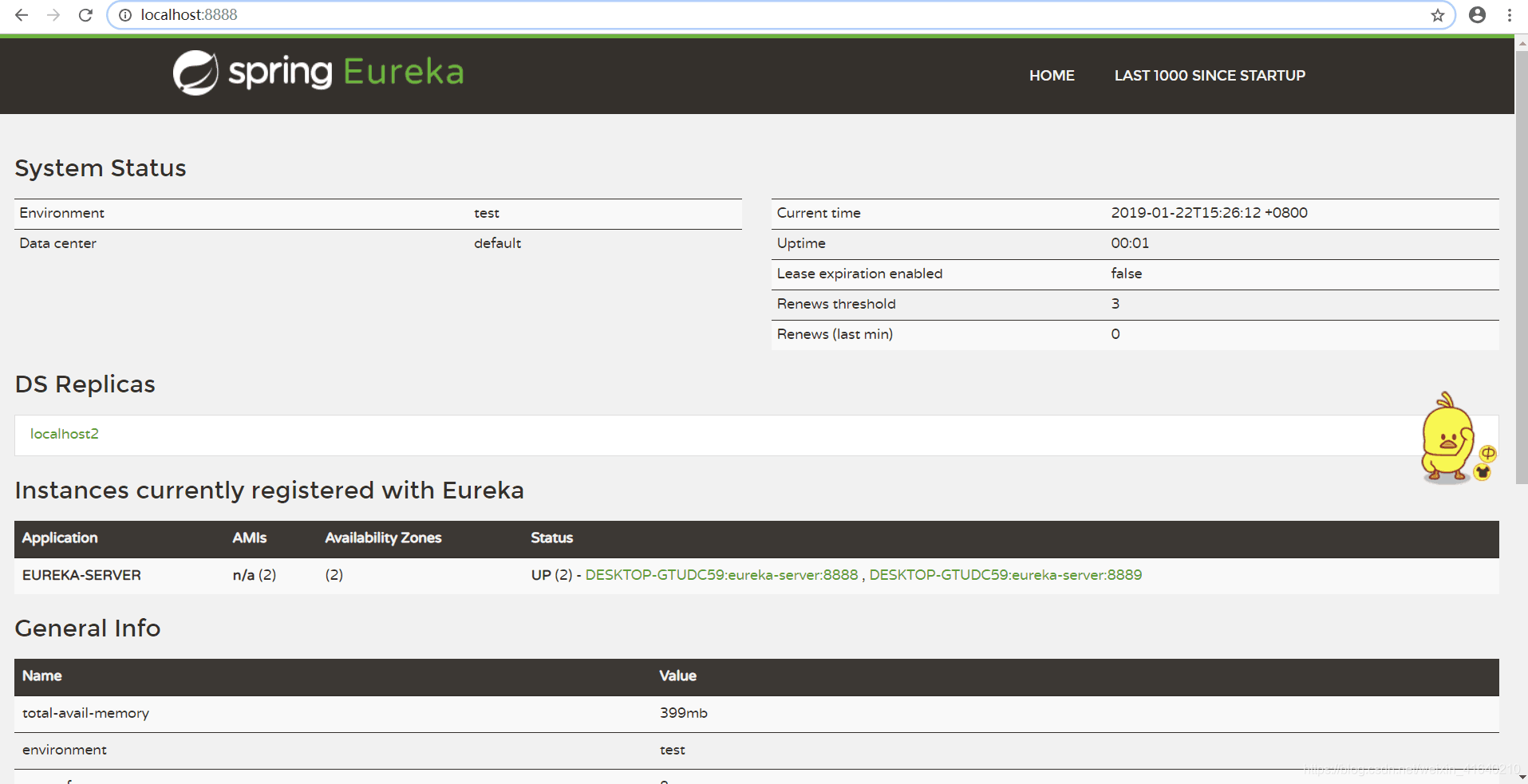
Task: Click the scrollbar down arrow
Action: [x=1521, y=776]
